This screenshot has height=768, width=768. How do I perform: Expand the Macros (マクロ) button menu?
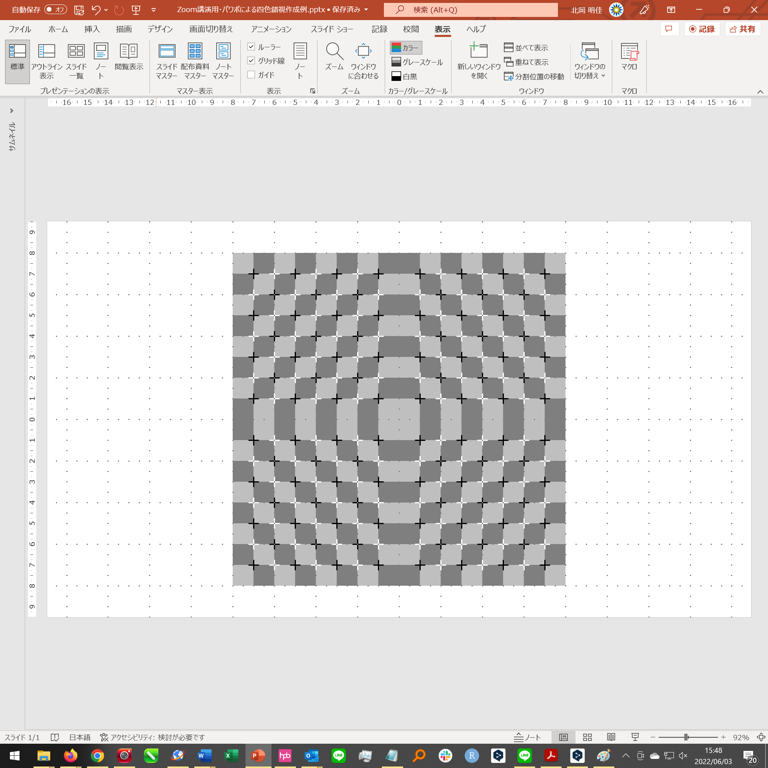(629, 59)
